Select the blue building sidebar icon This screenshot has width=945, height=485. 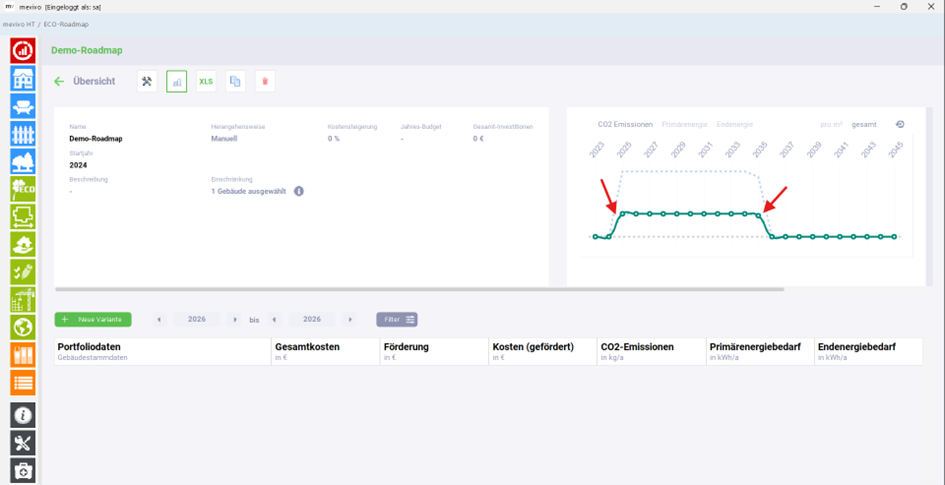pyautogui.click(x=23, y=78)
